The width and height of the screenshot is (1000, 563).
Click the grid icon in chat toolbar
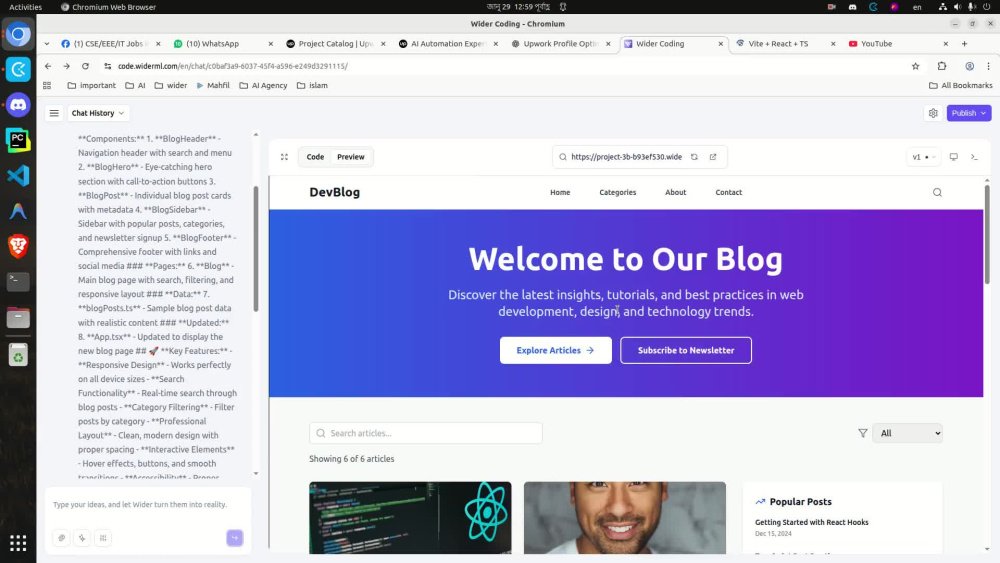coord(103,538)
